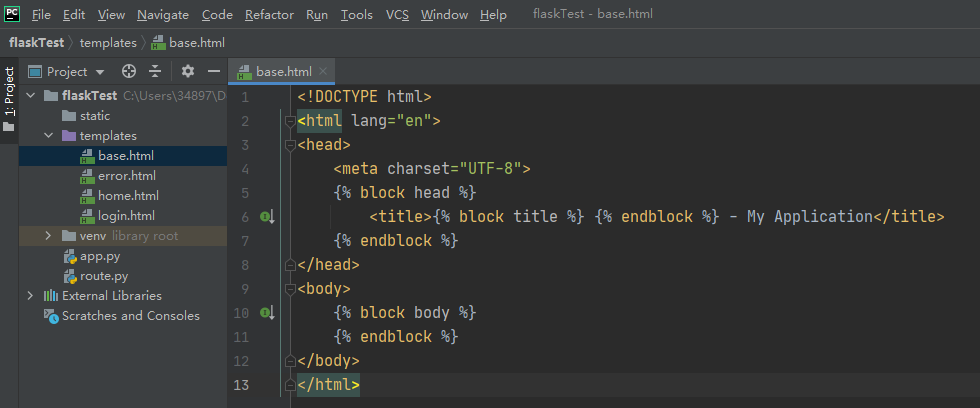Open the Window menu
This screenshot has height=408, width=980.
pos(444,14)
